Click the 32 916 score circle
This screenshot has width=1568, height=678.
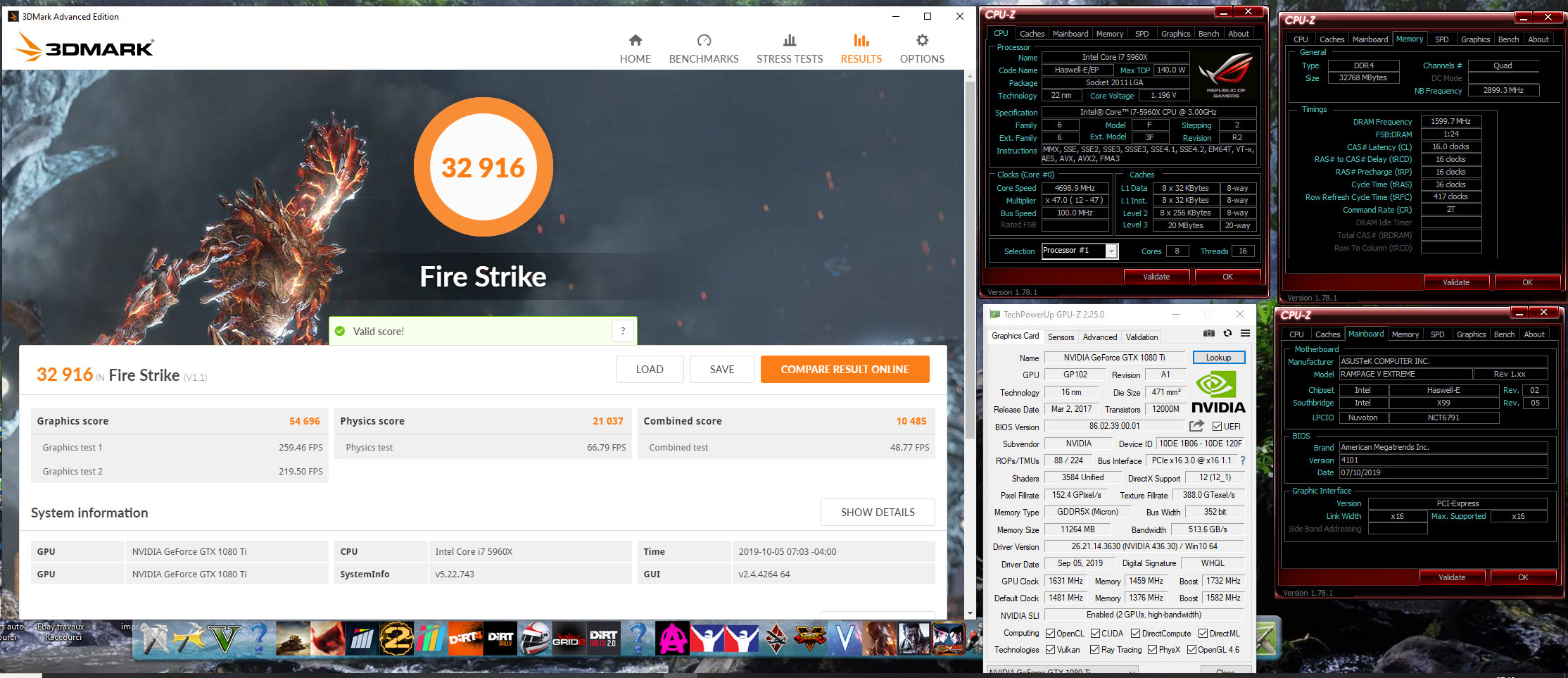(483, 167)
